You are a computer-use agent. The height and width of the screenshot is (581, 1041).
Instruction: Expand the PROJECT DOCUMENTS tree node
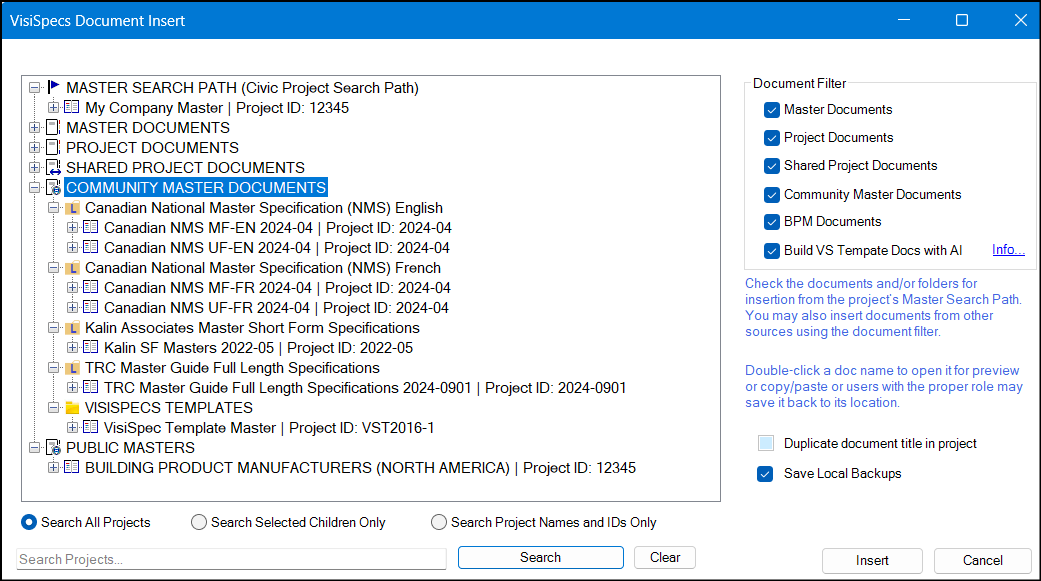point(35,148)
